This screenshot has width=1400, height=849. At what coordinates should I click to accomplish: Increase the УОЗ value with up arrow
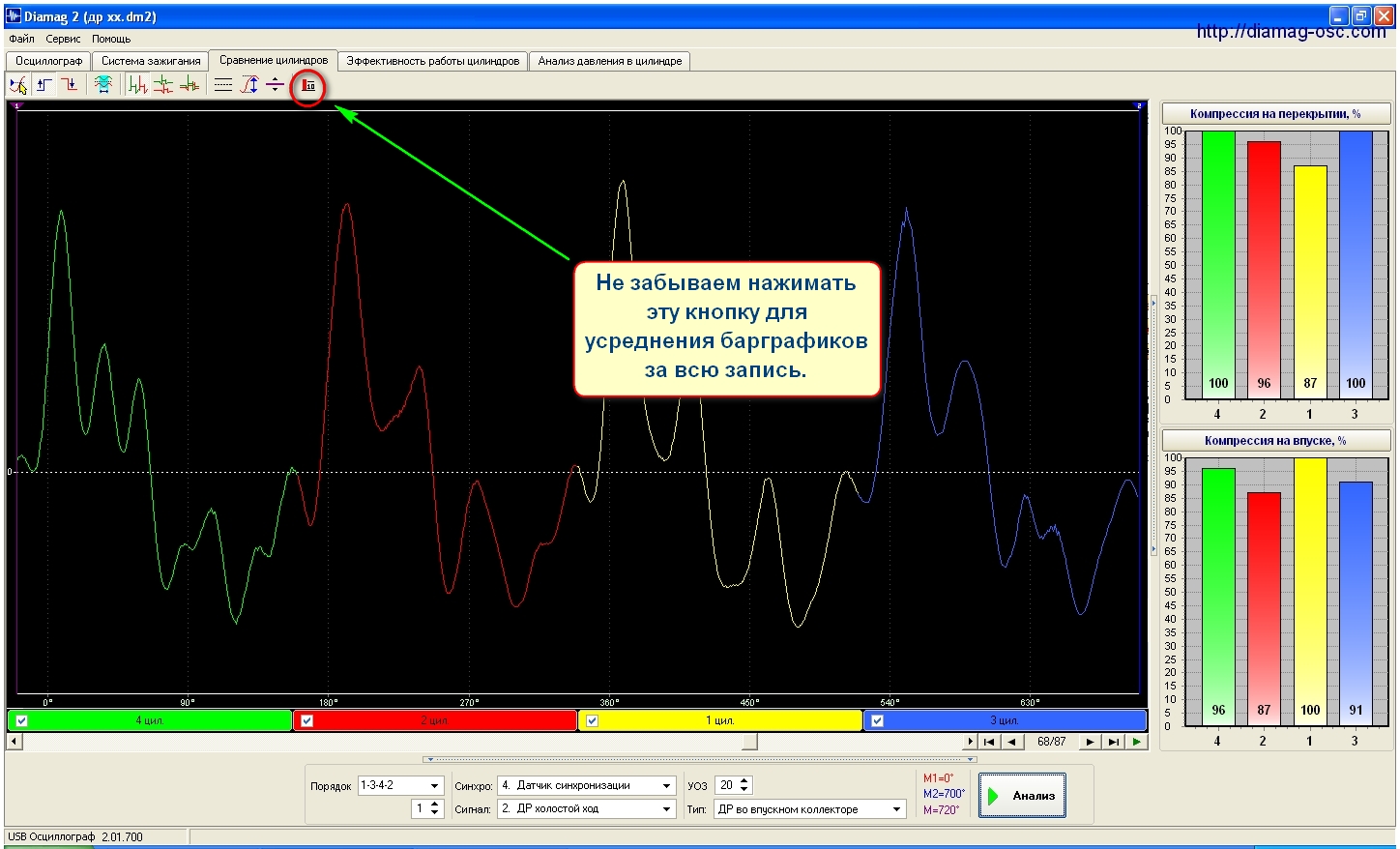[744, 781]
